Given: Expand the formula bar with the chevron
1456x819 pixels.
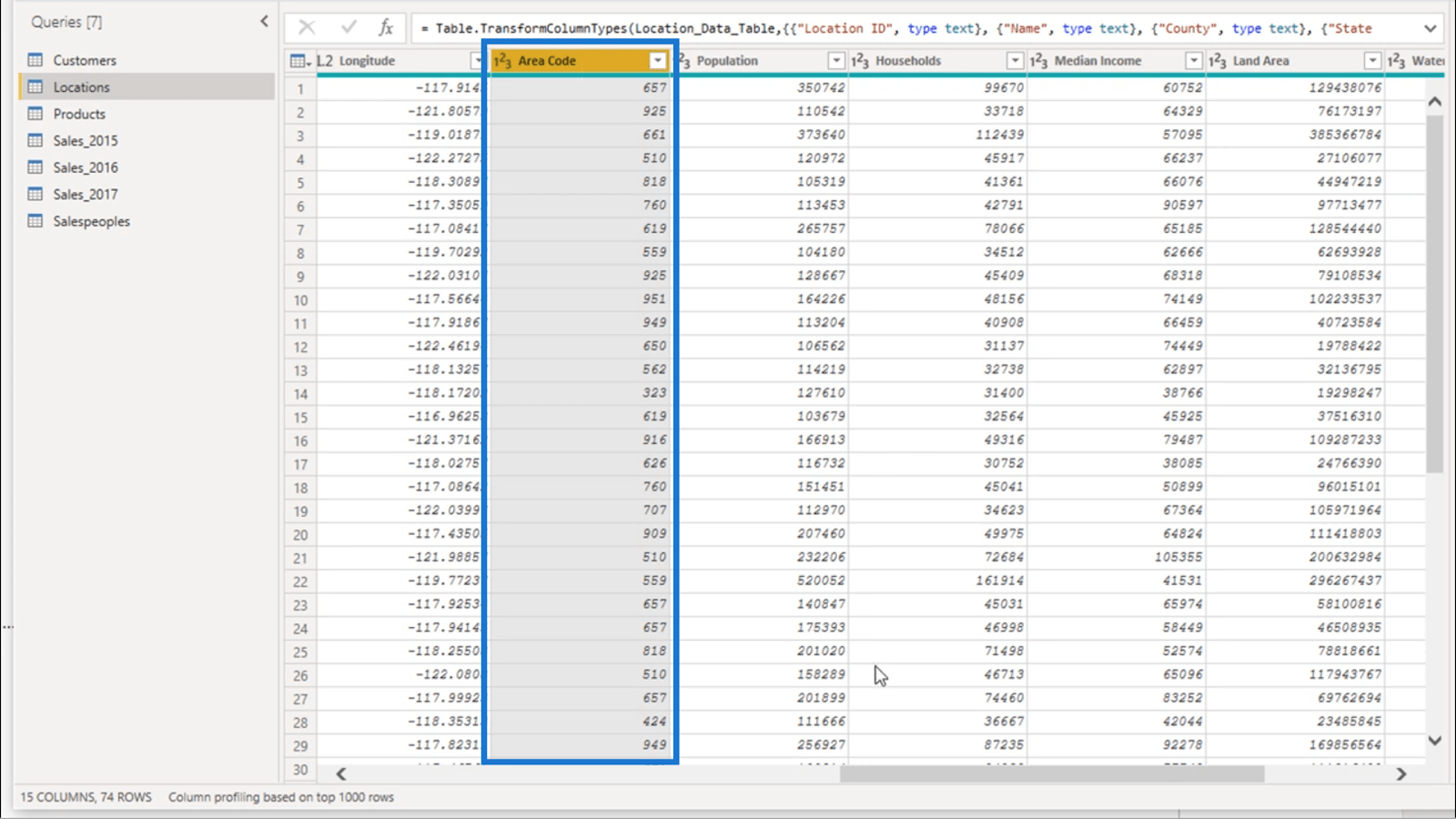Looking at the screenshot, I should pyautogui.click(x=1430, y=28).
